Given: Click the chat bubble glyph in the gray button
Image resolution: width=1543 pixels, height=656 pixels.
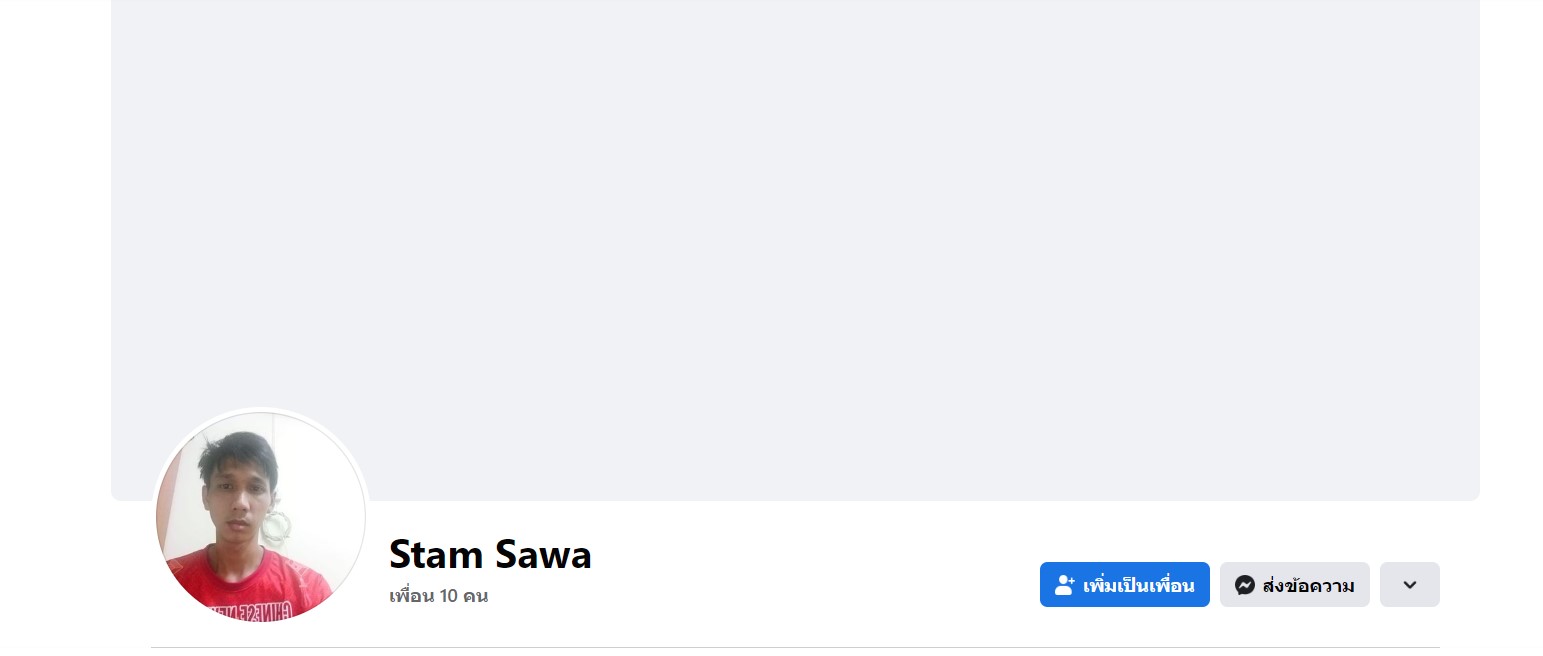Looking at the screenshot, I should [x=1244, y=585].
